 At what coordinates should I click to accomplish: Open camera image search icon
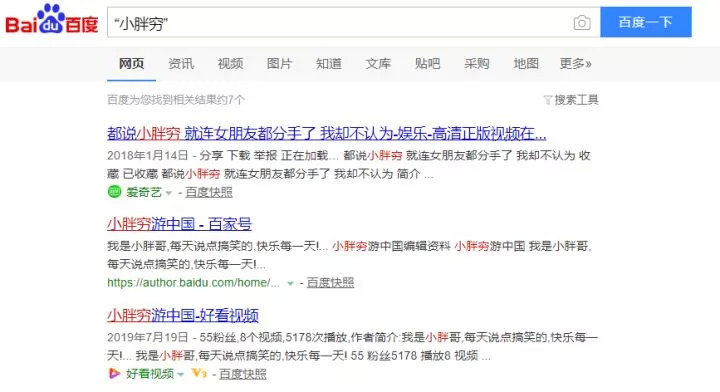tap(582, 22)
